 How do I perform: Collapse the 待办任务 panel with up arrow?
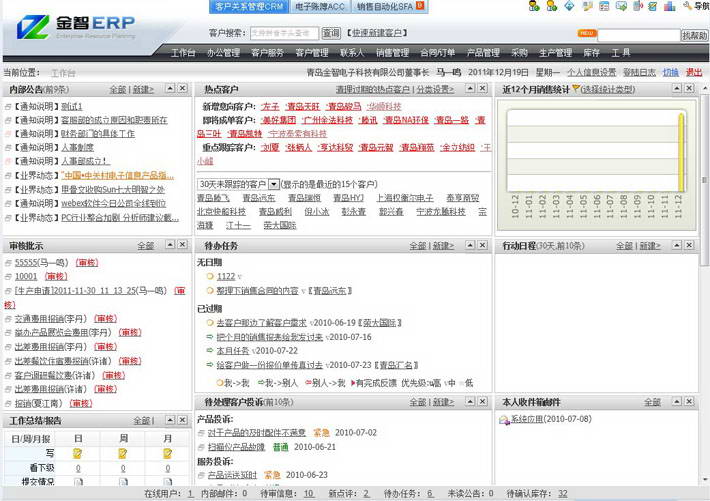(470, 245)
